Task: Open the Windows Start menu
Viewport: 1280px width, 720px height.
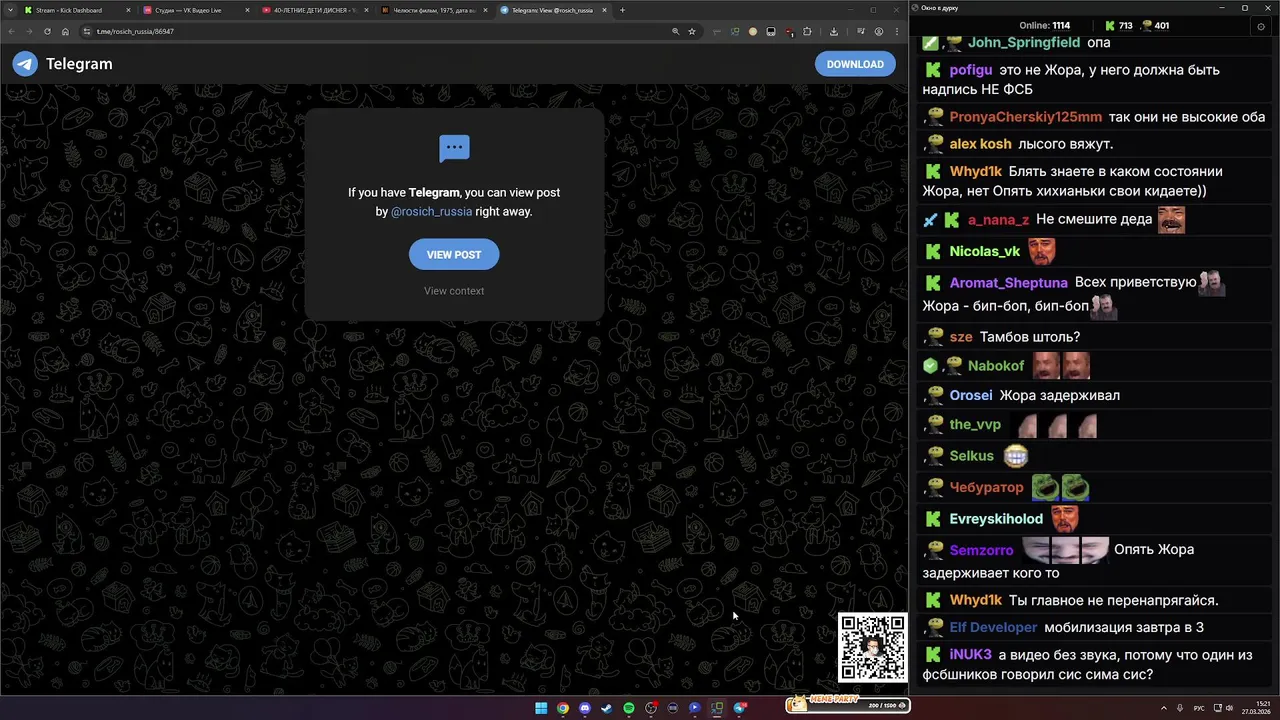Action: pos(541,708)
